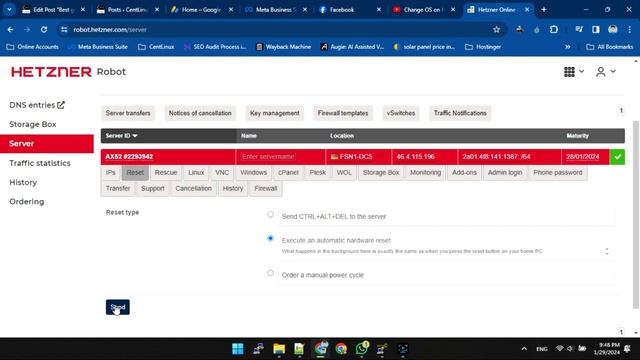Select Send CTRL+ALT+DEL radio option

(270, 214)
